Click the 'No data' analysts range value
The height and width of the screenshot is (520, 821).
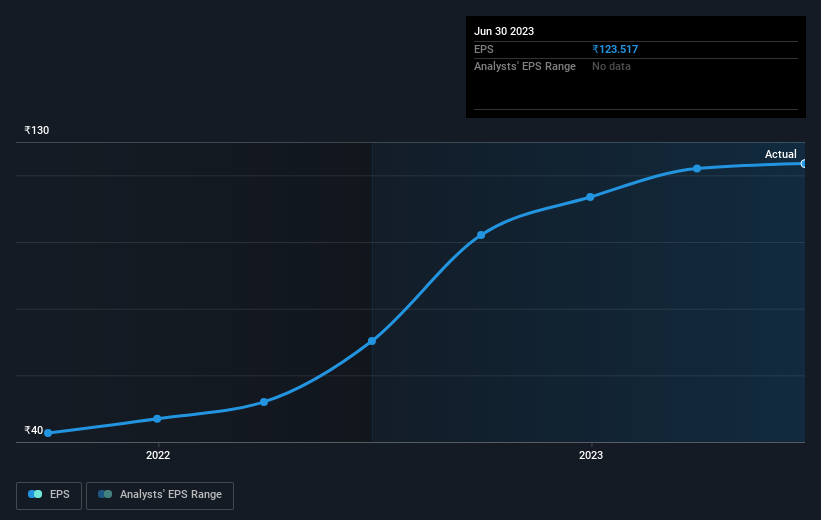tap(611, 67)
